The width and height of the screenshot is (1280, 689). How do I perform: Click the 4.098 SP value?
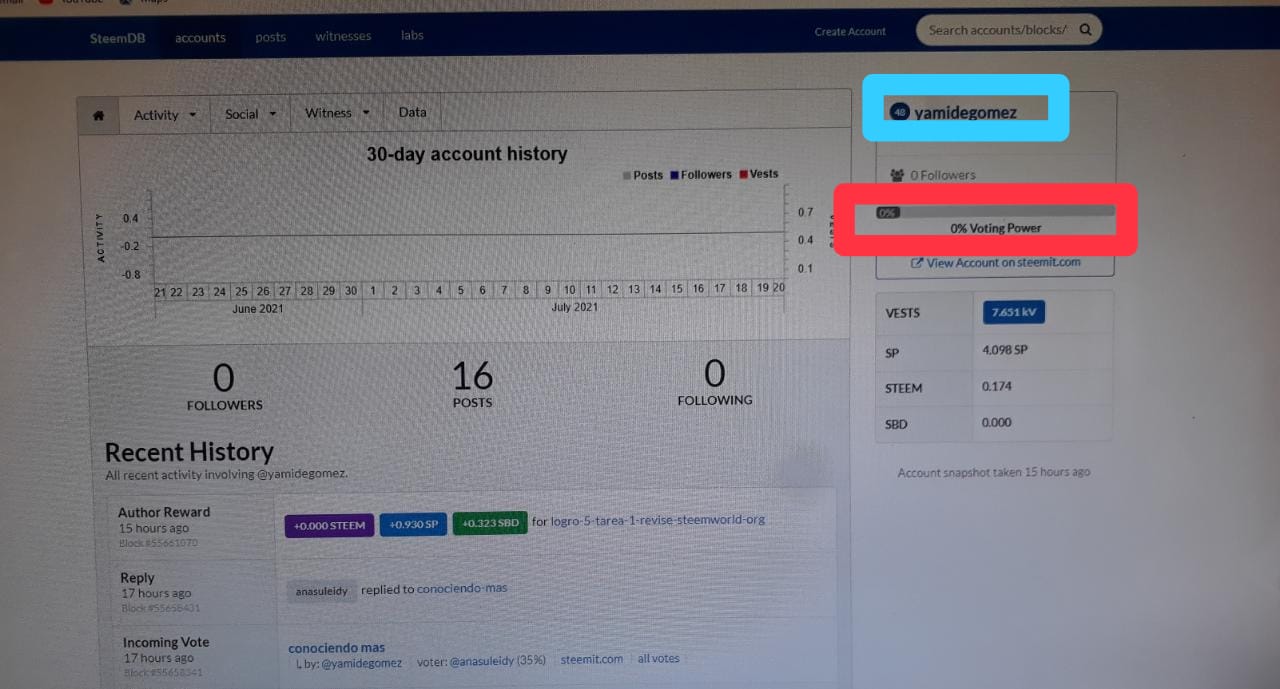click(1005, 350)
